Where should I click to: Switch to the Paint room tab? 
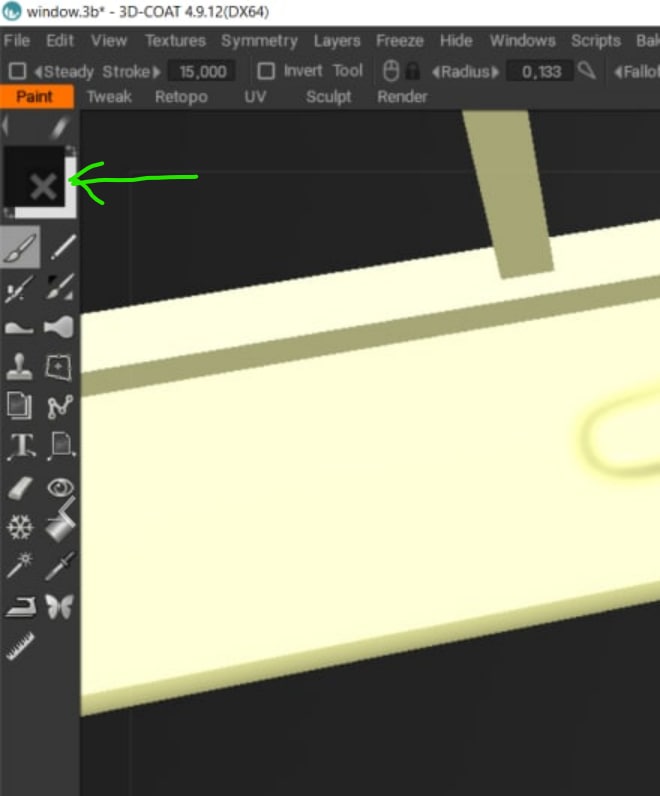pos(37,96)
